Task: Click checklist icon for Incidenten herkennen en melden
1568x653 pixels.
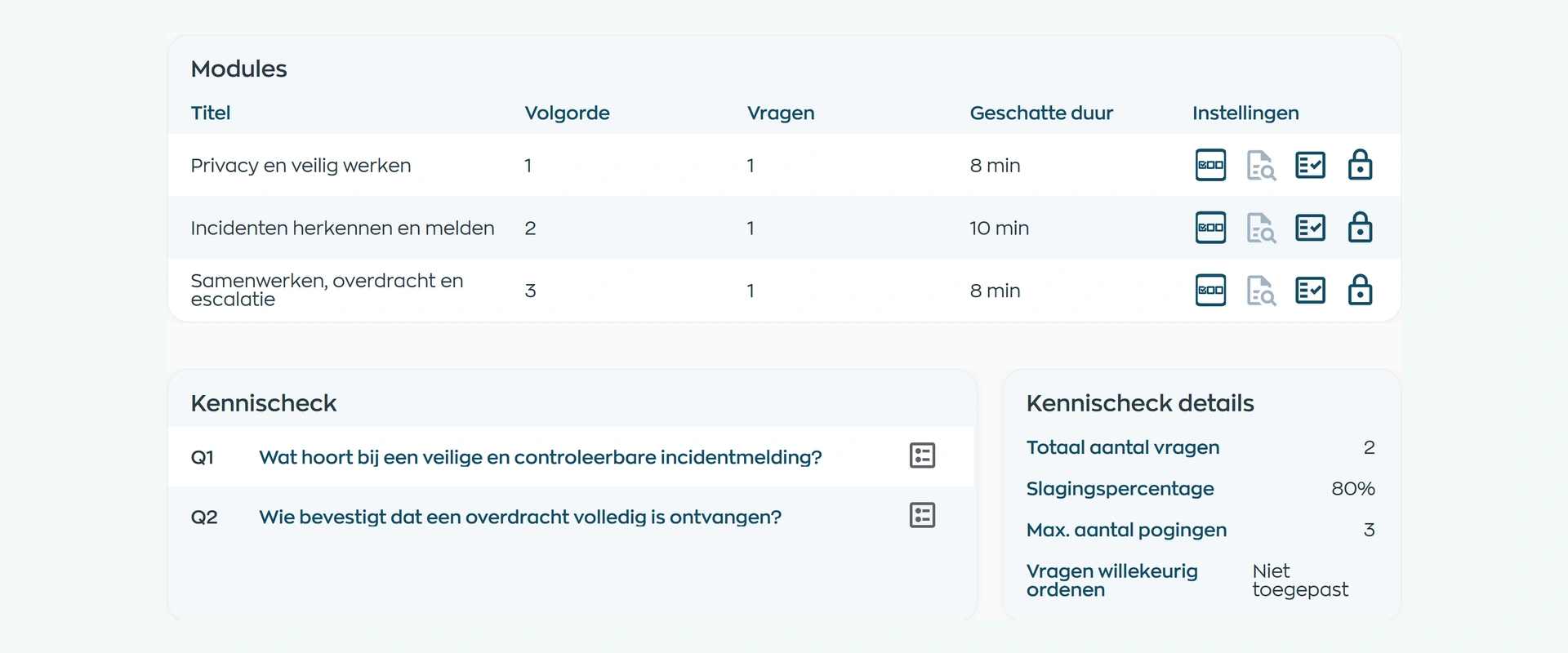Action: 1310,228
